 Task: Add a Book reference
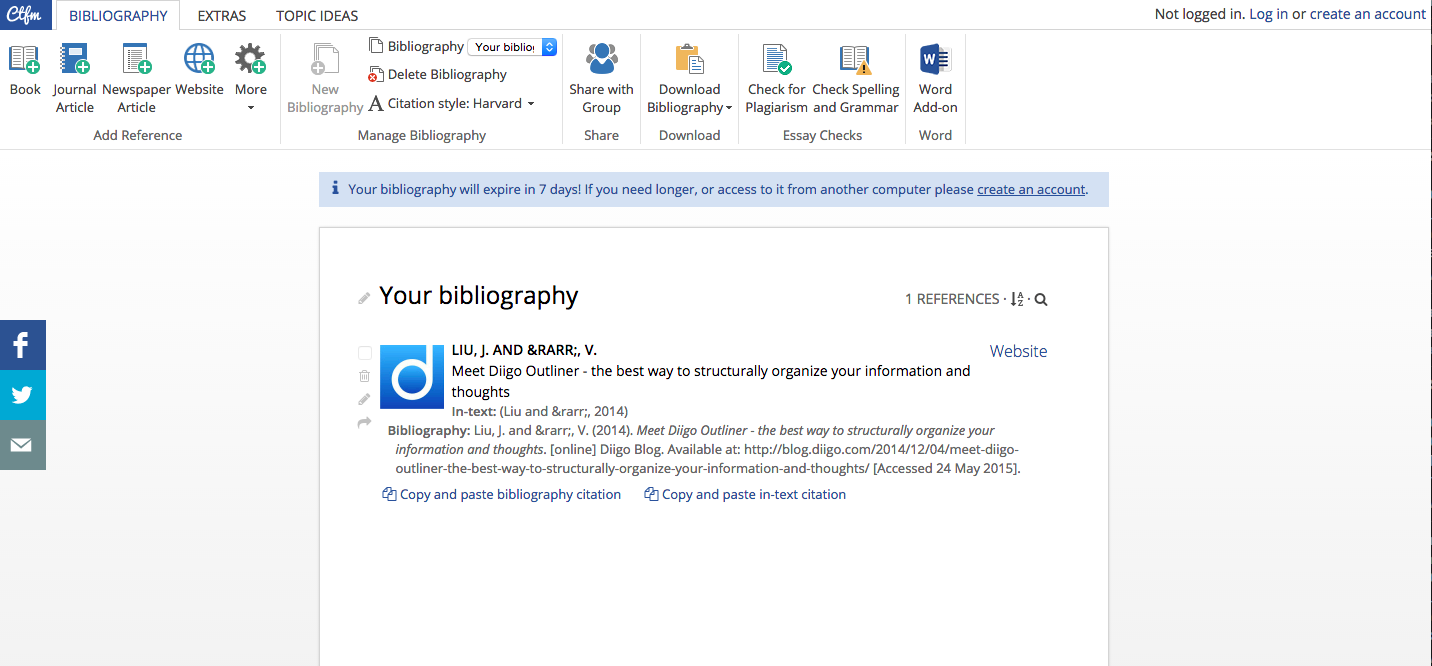point(25,70)
